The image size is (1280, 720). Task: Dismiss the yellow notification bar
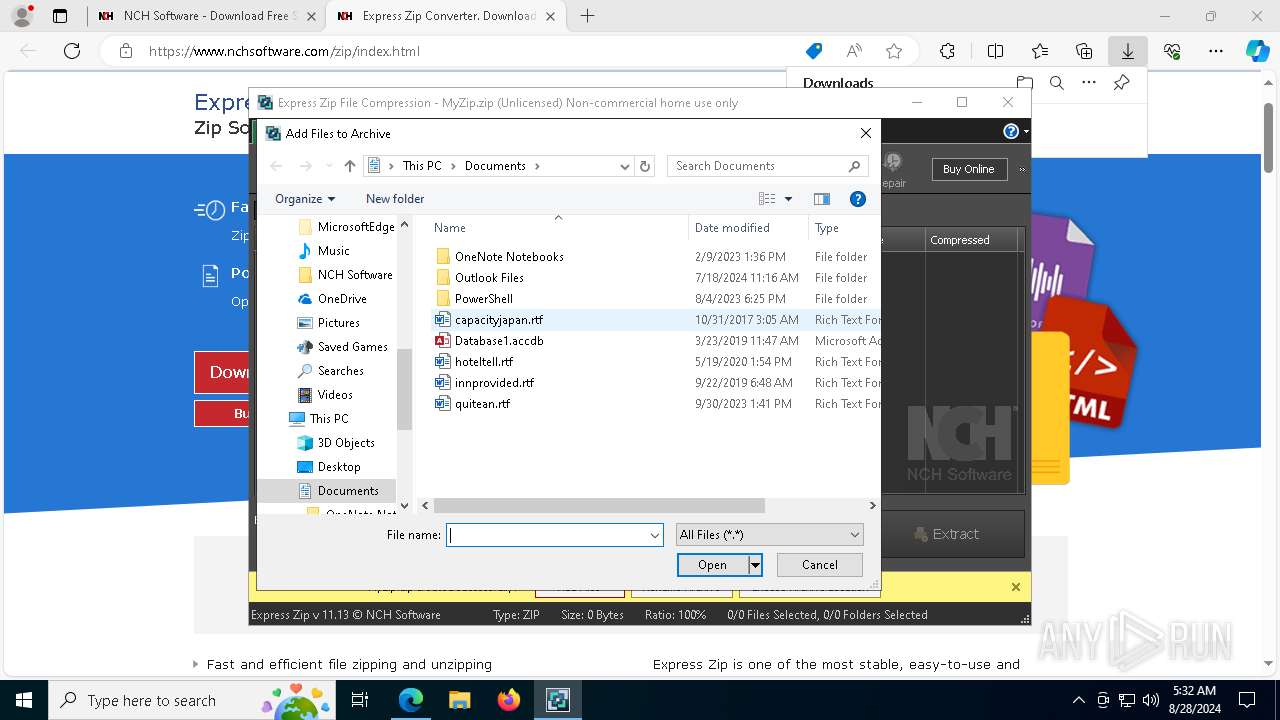click(x=1016, y=587)
